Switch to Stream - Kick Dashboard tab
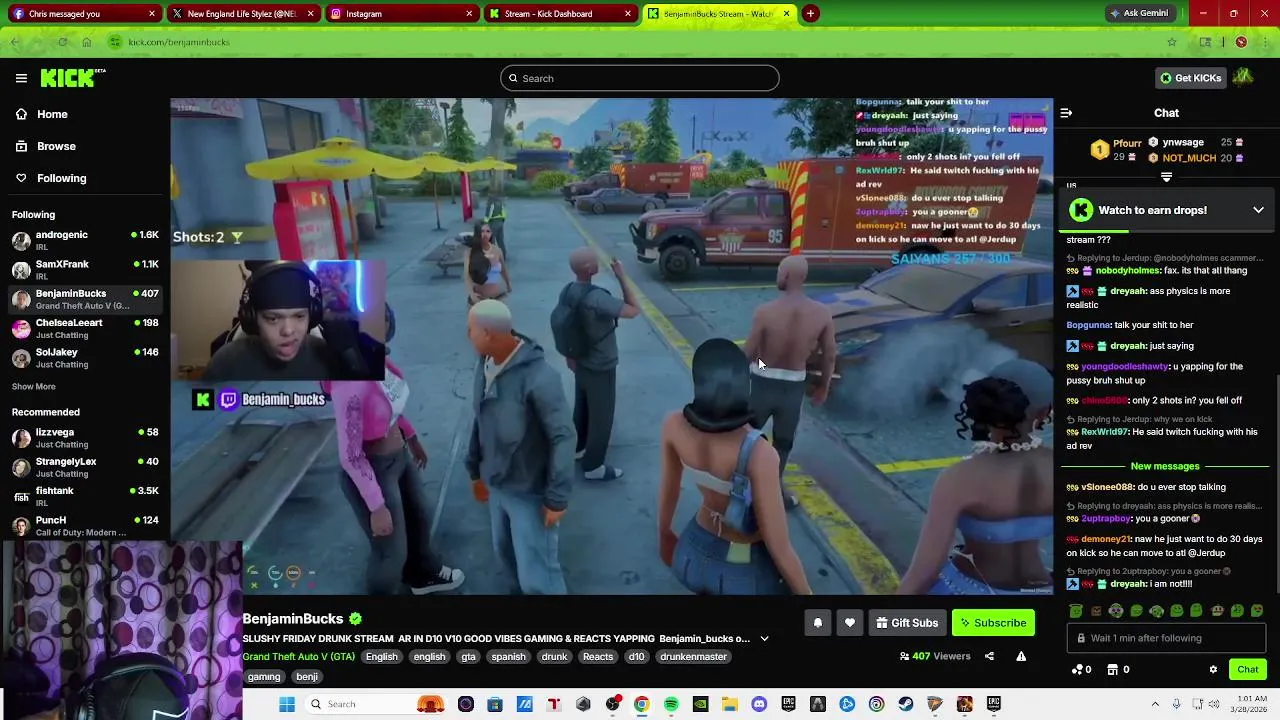Viewport: 1280px width, 720px height. 559,14
